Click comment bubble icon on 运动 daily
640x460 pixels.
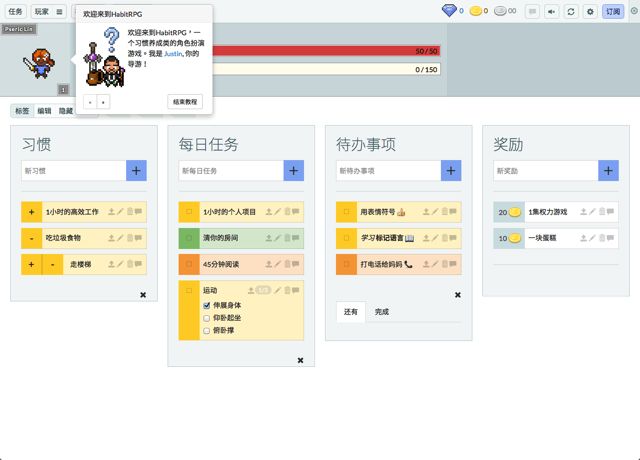coord(296,290)
